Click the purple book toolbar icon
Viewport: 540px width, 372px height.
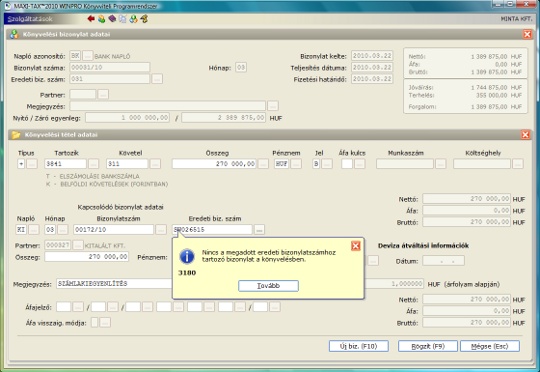point(112,19)
